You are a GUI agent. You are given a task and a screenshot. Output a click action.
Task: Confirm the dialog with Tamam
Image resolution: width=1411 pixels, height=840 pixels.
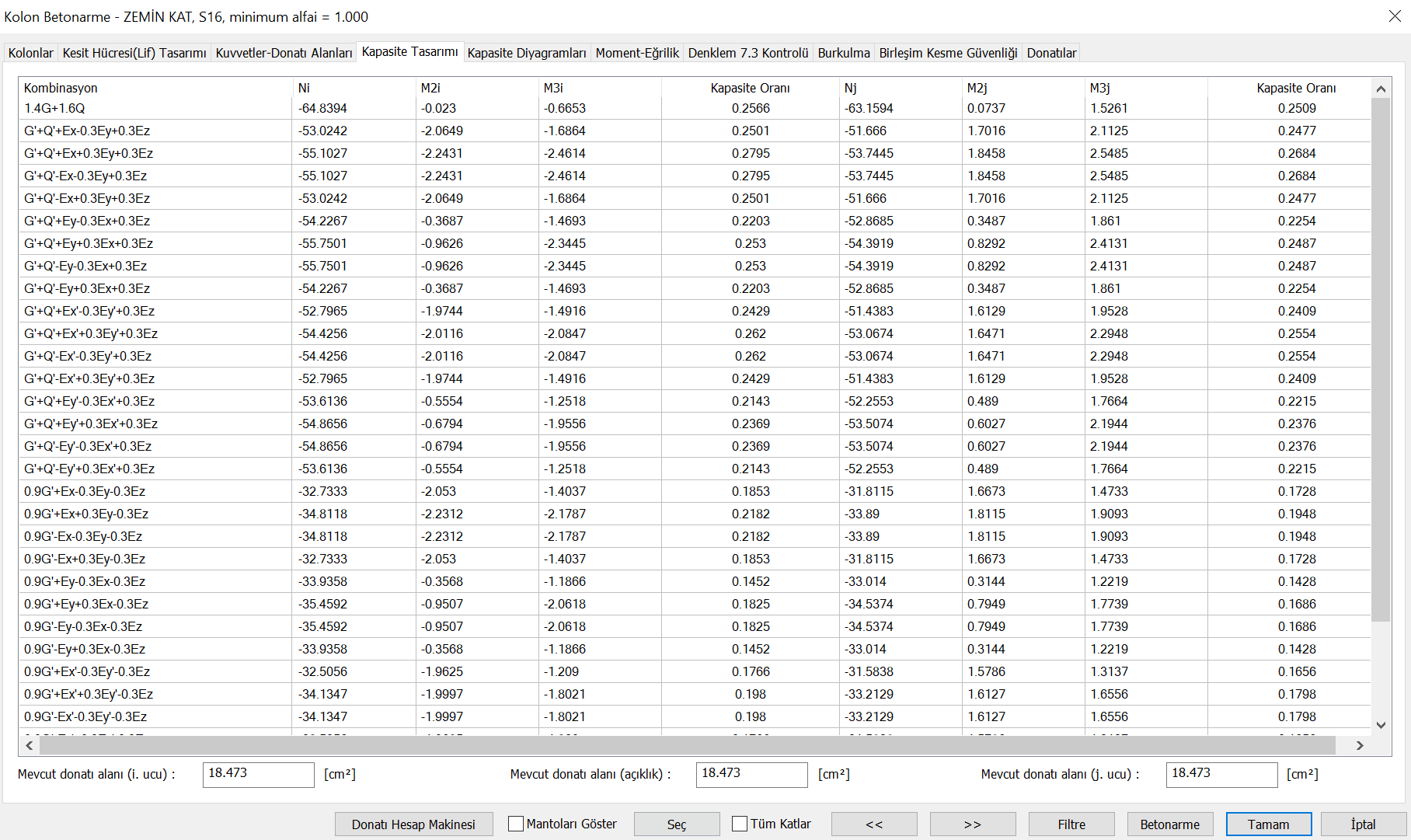[x=1268, y=824]
